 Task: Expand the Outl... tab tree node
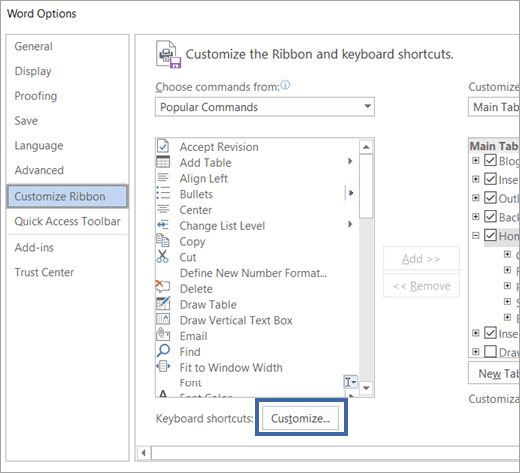(x=476, y=198)
